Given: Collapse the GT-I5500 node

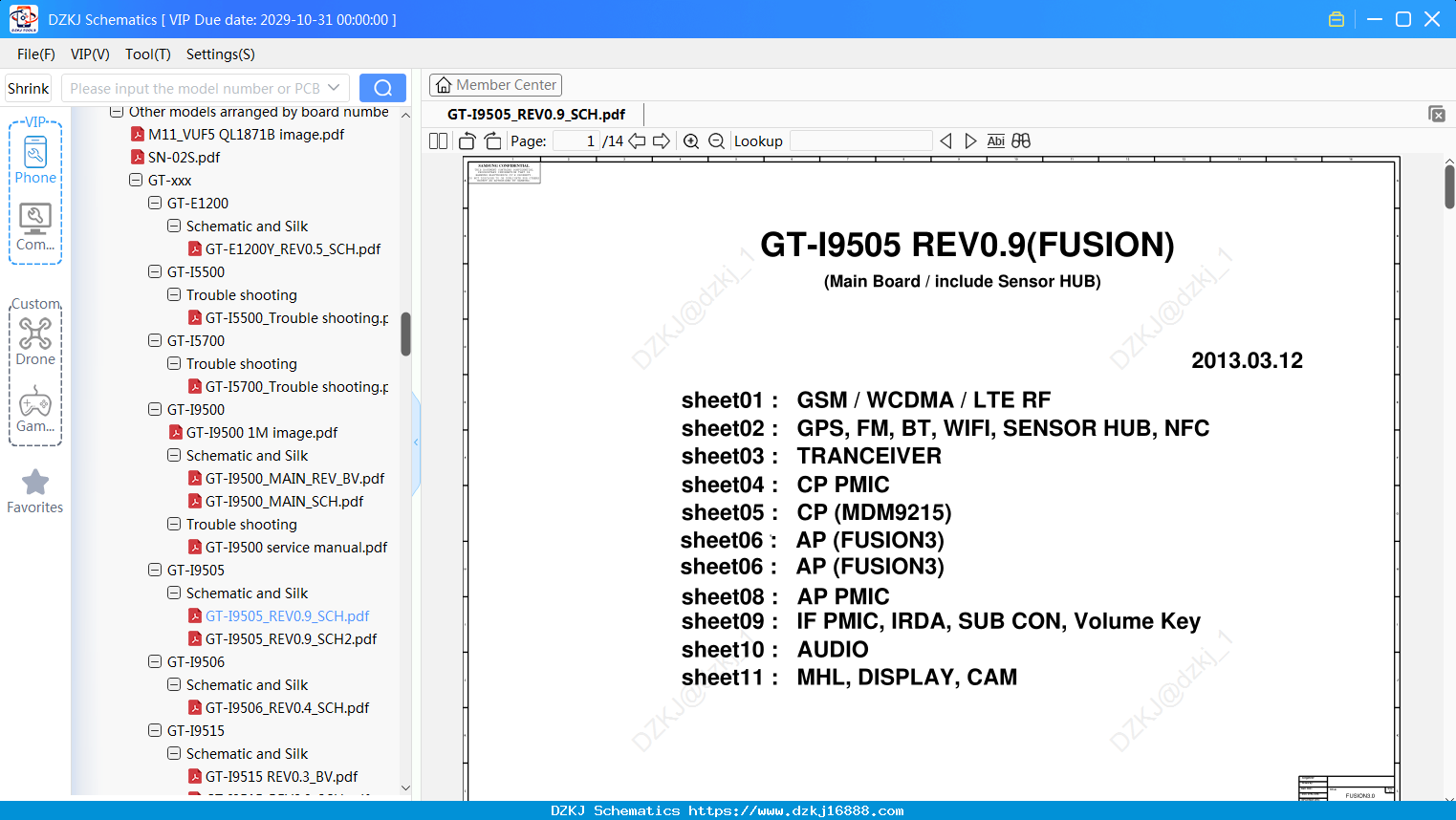Looking at the screenshot, I should (155, 272).
